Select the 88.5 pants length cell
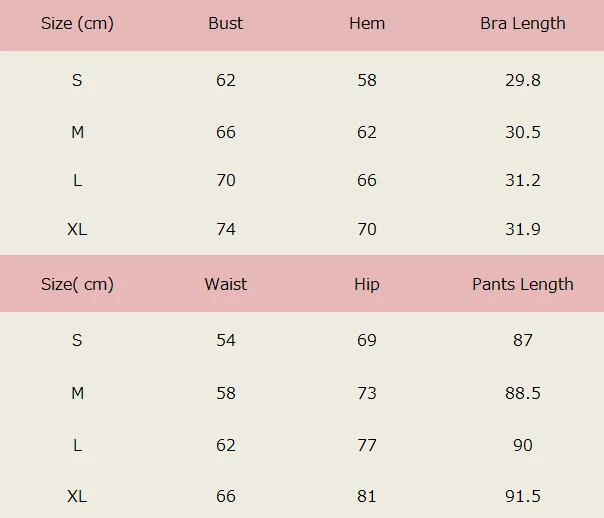This screenshot has width=604, height=518. coord(523,393)
